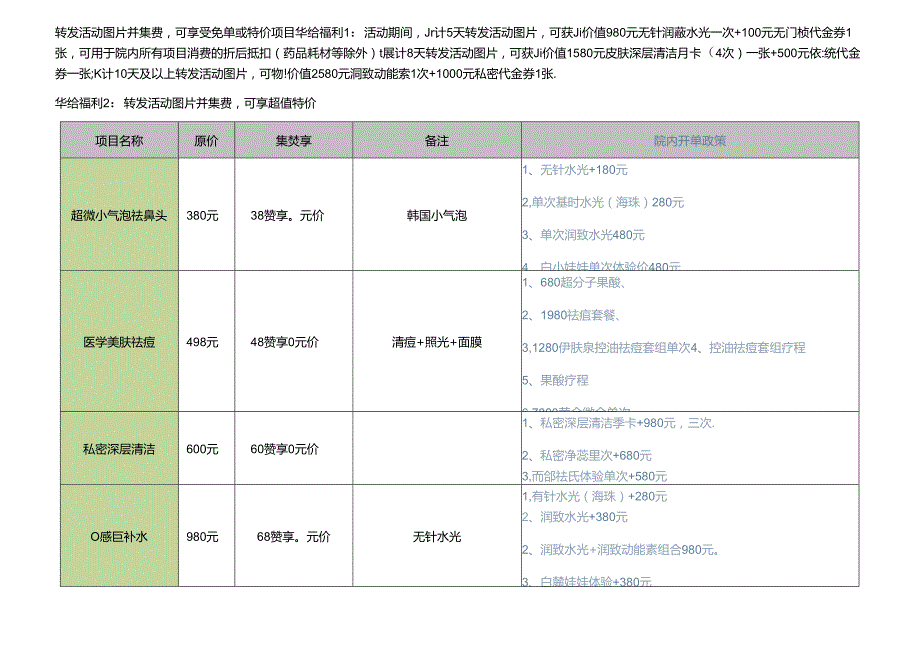Click the header cell '院内开单政策'
The width and height of the screenshot is (920, 651).
coord(690,141)
